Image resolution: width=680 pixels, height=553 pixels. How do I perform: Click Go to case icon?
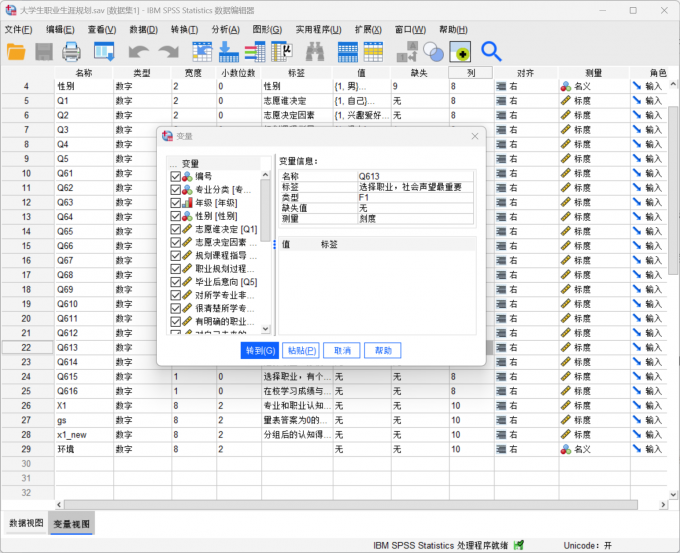tap(202, 52)
